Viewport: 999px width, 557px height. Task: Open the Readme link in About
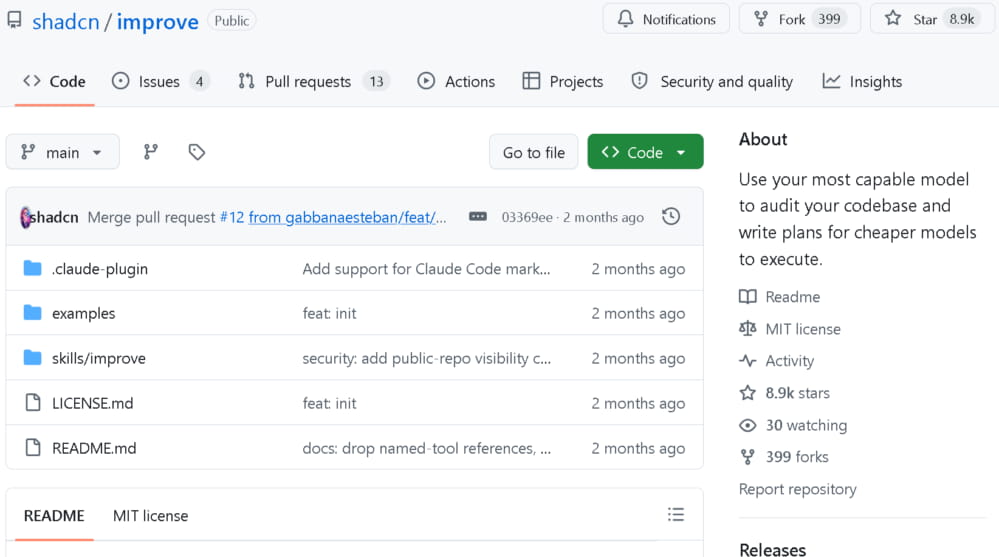click(779, 297)
